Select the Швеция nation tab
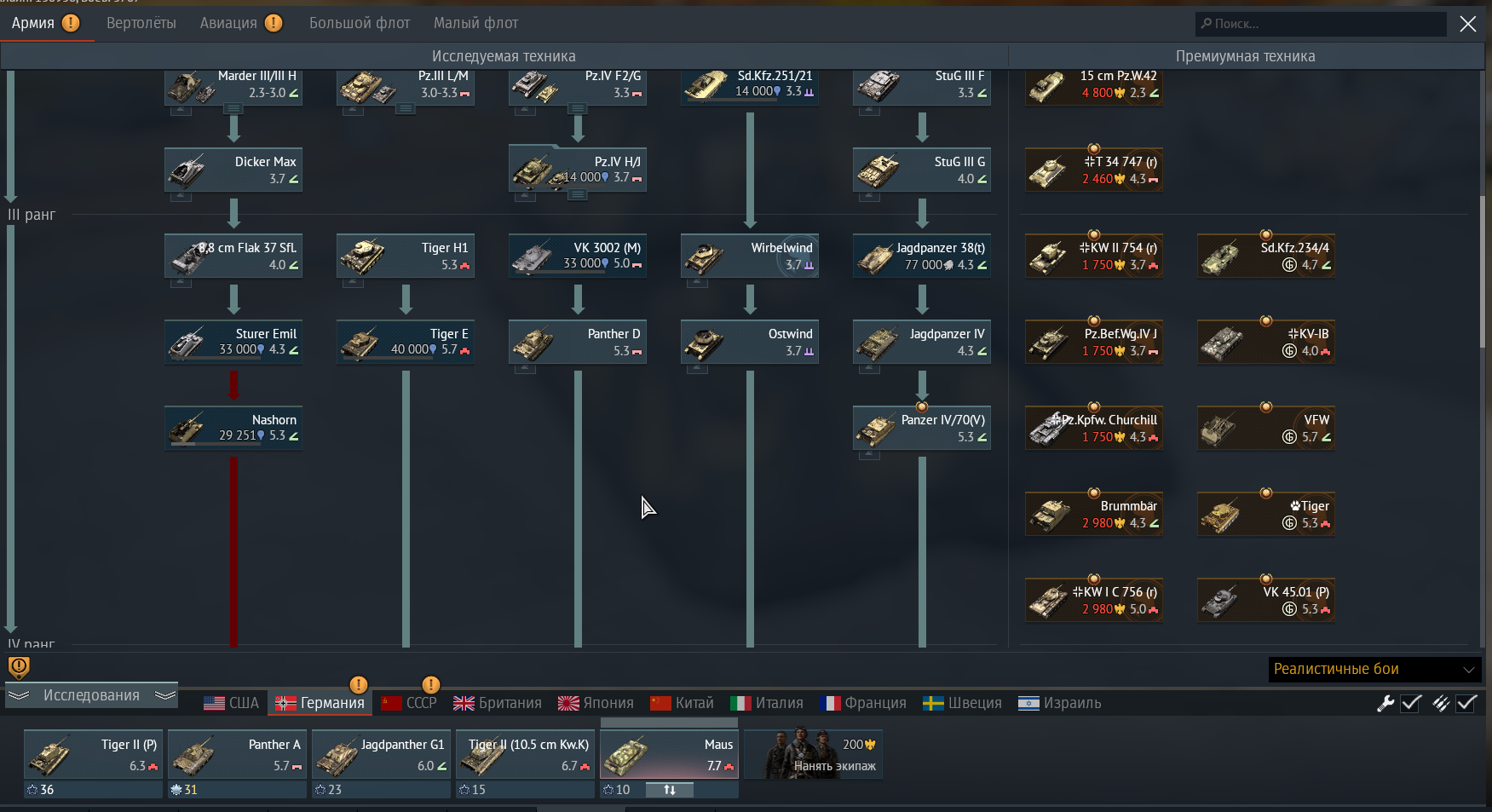 963,703
